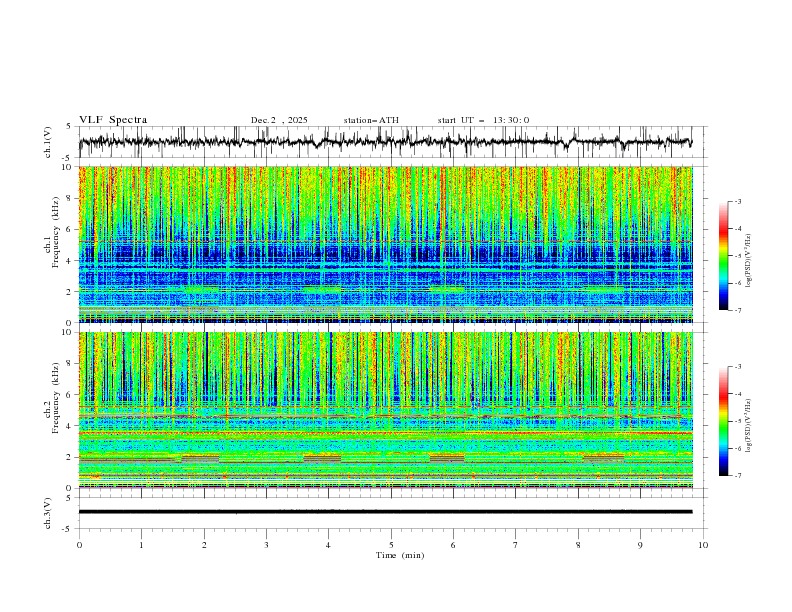
Task: Click the time axis tick label '3'
Action: pos(266,545)
